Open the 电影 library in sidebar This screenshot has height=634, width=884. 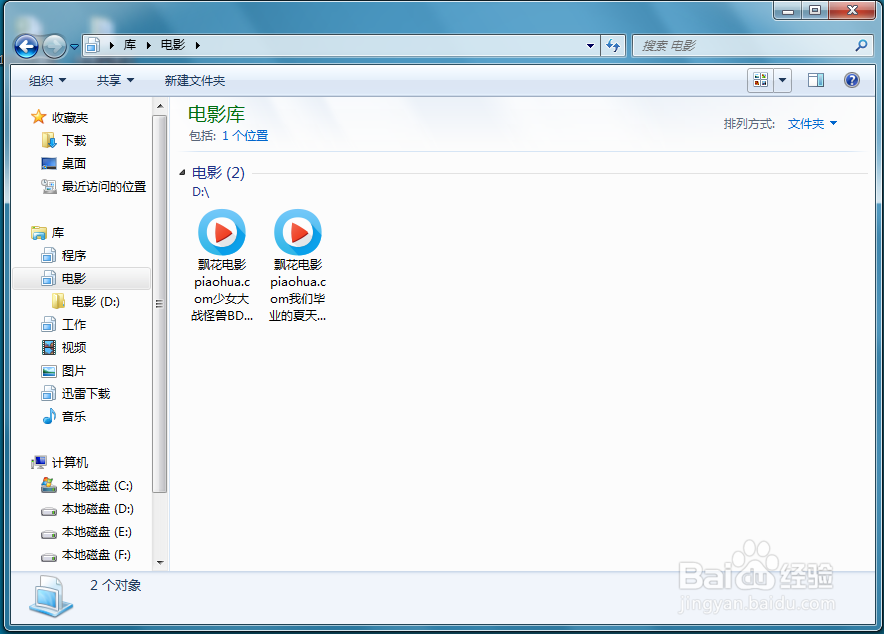(x=71, y=278)
